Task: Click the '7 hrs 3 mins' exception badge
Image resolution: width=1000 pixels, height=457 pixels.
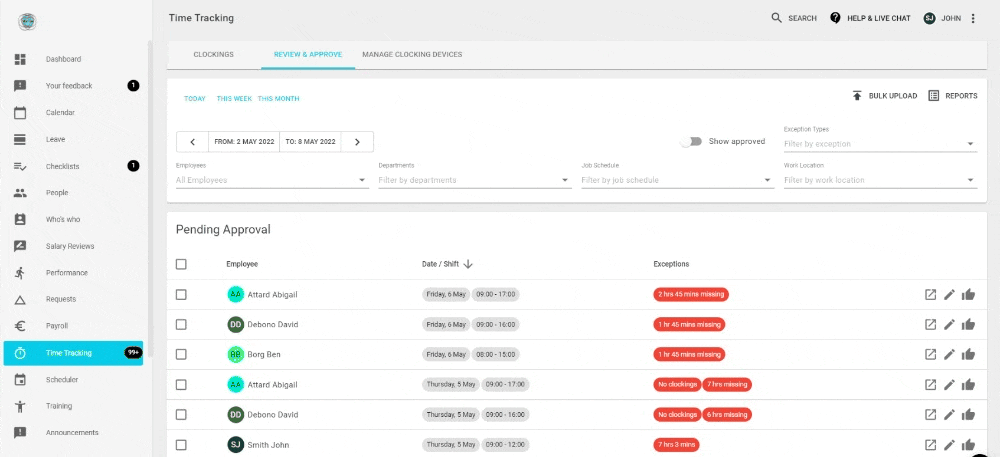Action: (x=676, y=445)
